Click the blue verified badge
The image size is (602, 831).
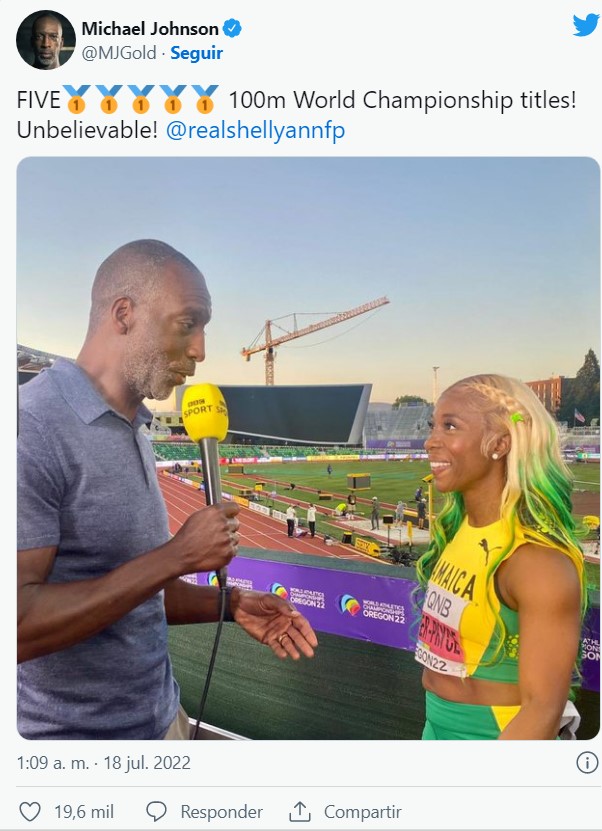point(232,28)
